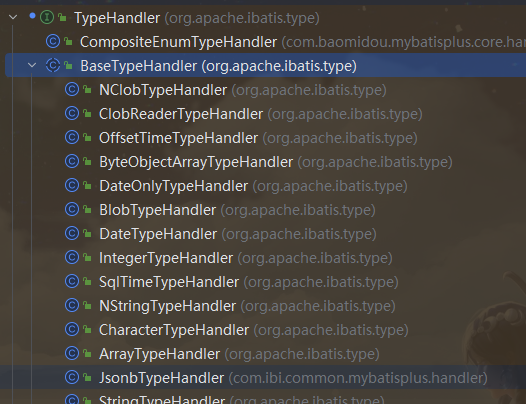Viewport: 526px width, 404px height.
Task: Click the public lock icon next to TypeHandler
Action: [62, 17]
